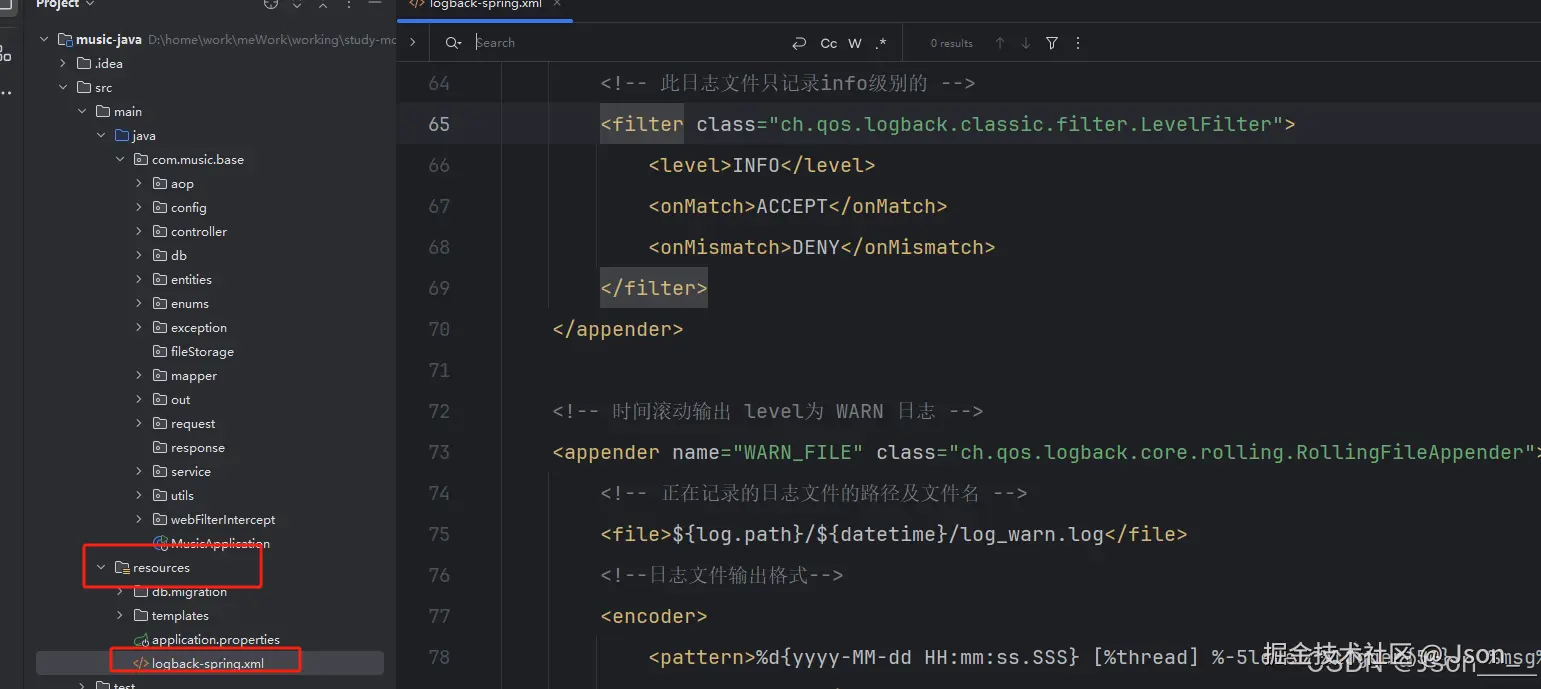Click the src folder icon

tap(84, 88)
